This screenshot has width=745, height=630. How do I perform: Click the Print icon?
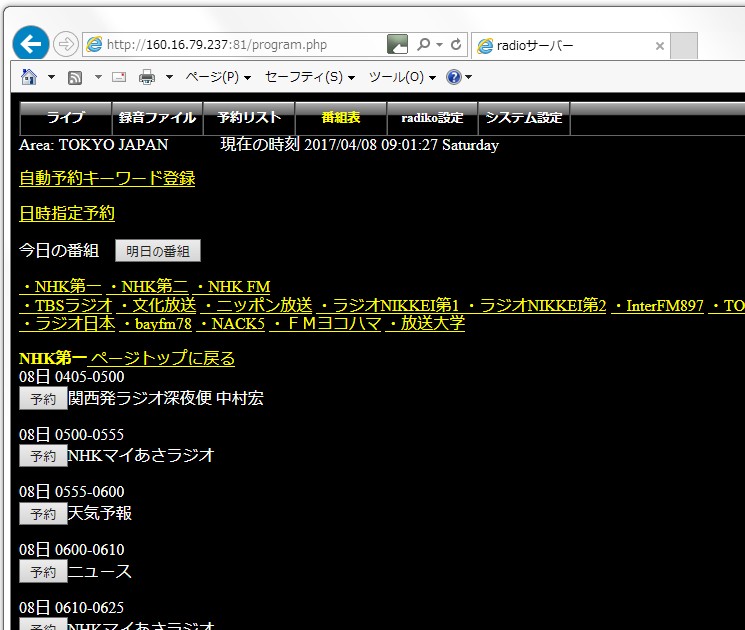click(147, 77)
